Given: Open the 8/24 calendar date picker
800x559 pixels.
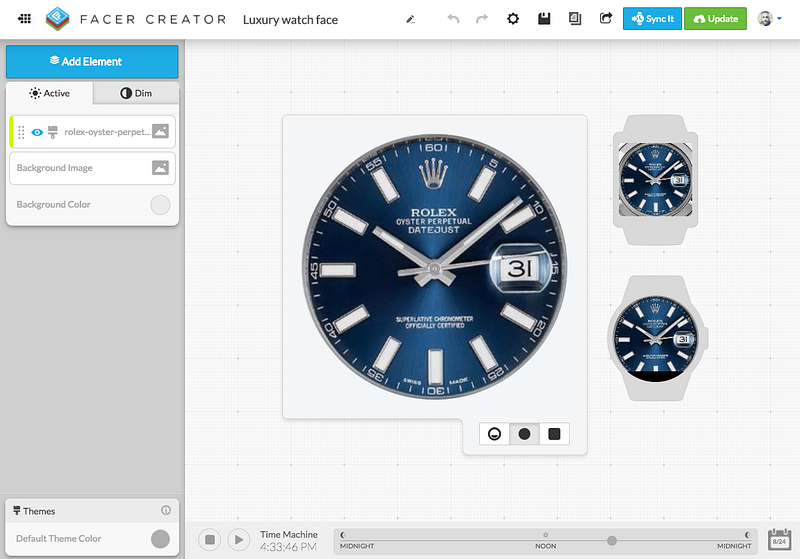Looking at the screenshot, I should [779, 540].
